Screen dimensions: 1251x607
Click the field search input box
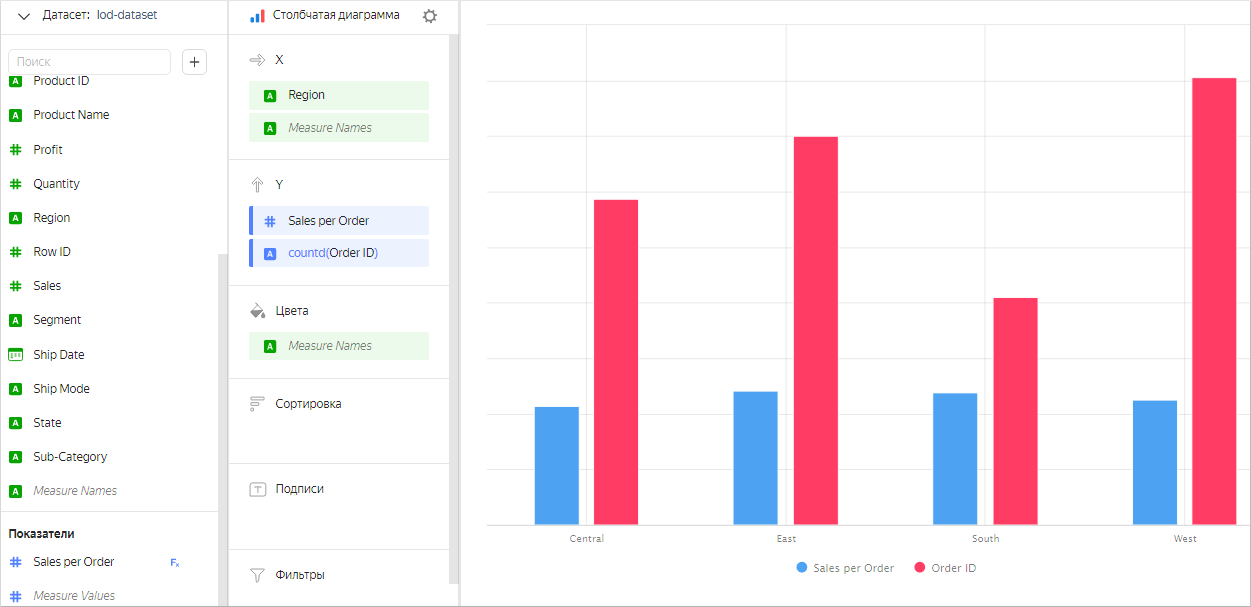89,62
